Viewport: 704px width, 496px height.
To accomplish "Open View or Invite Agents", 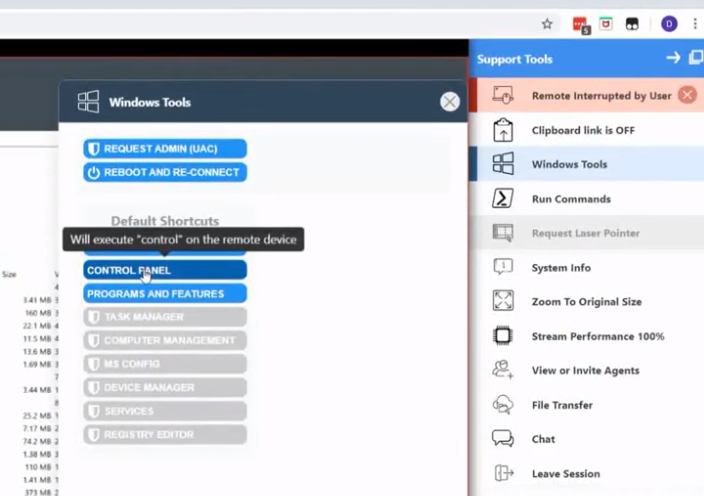I will tap(586, 370).
